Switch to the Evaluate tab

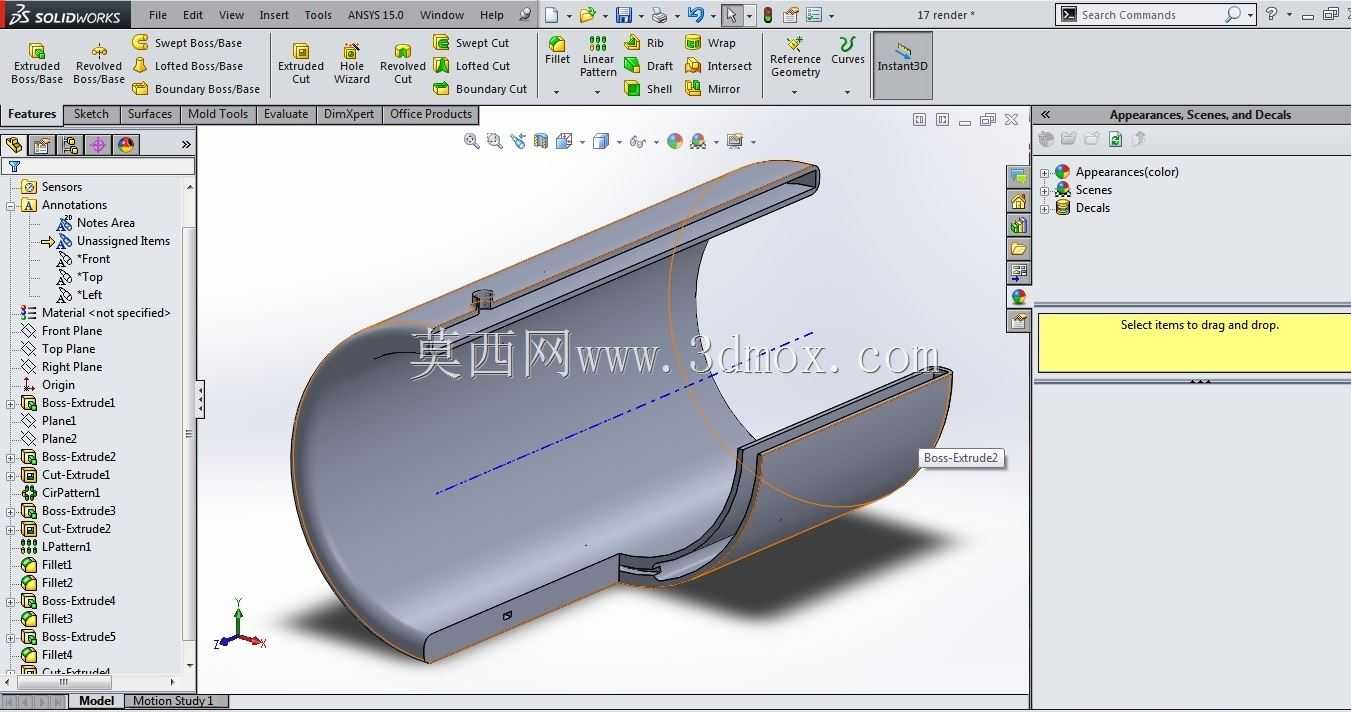(x=286, y=114)
